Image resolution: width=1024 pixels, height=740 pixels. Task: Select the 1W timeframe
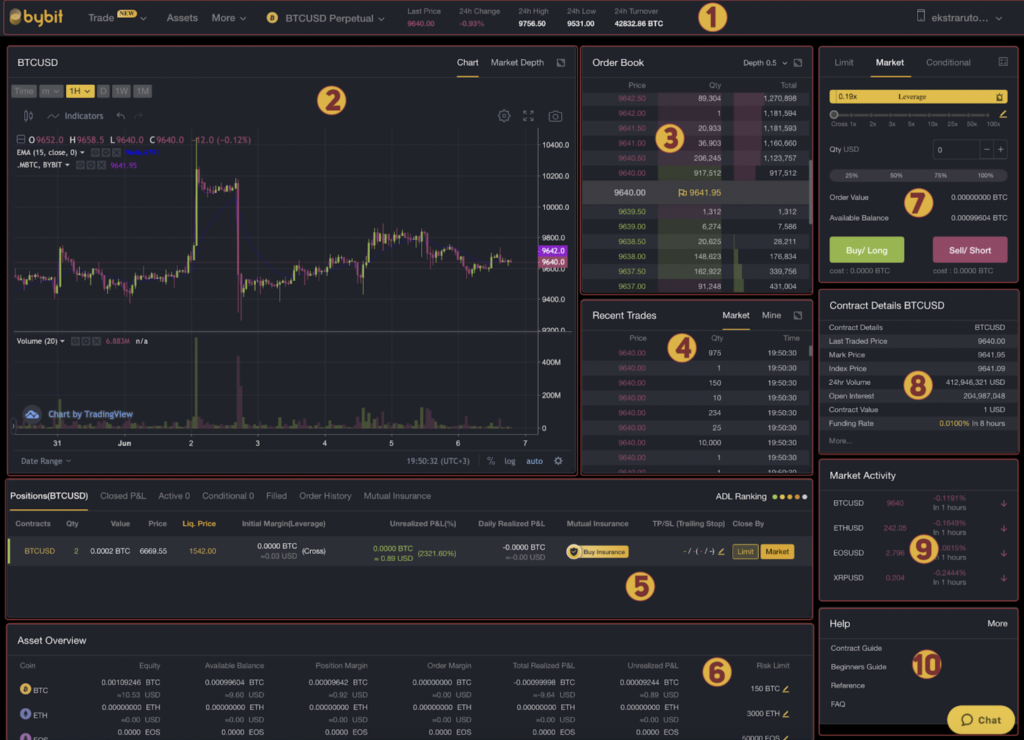coord(121,91)
